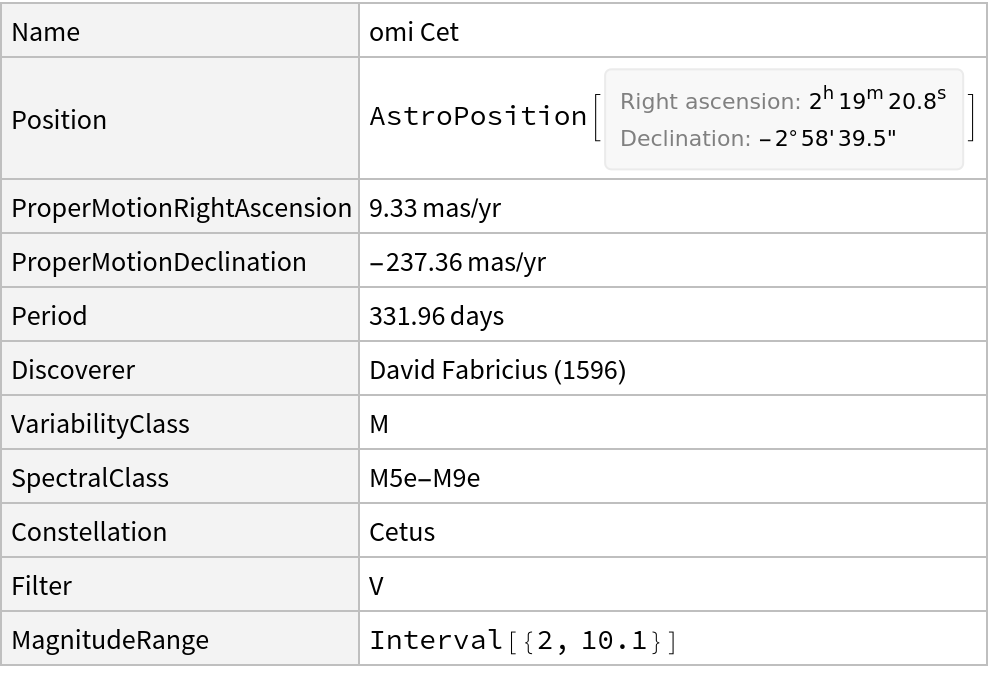Screen dimensions: 988x700
Task: Select the M5e–M9e spectral class value
Action: pos(424,478)
